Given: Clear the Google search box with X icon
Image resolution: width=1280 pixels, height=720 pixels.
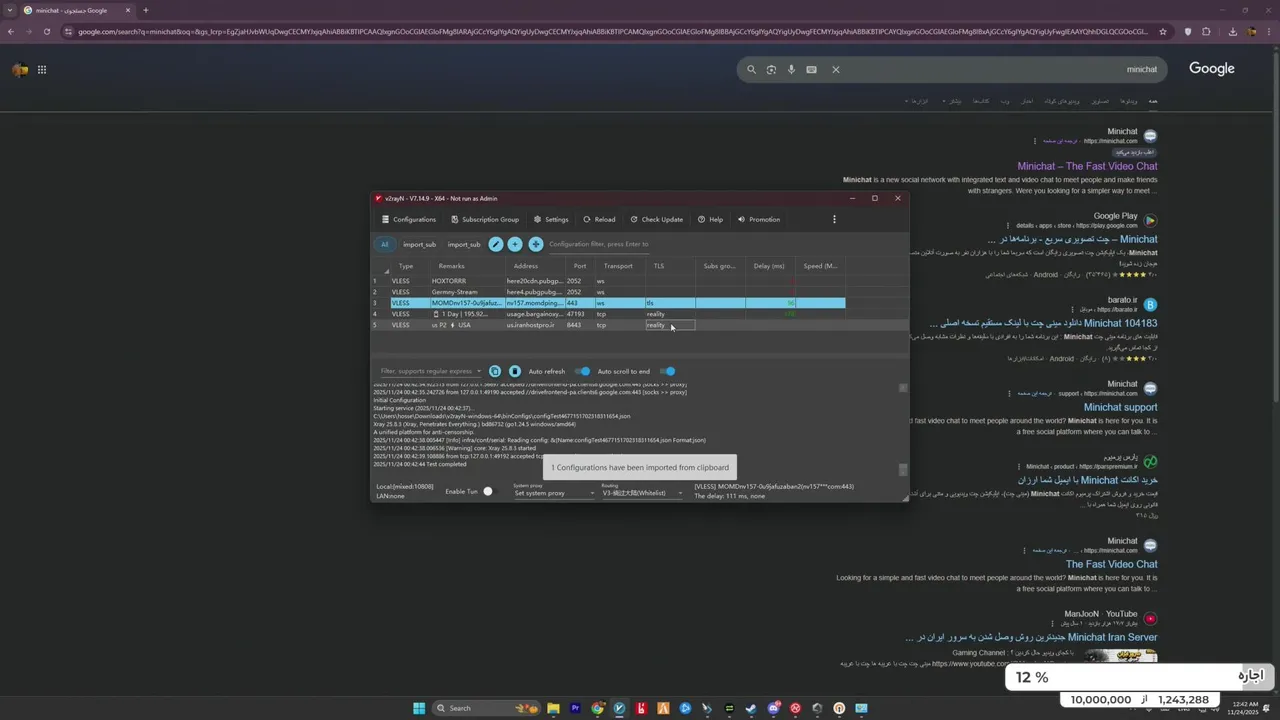Looking at the screenshot, I should coord(836,69).
